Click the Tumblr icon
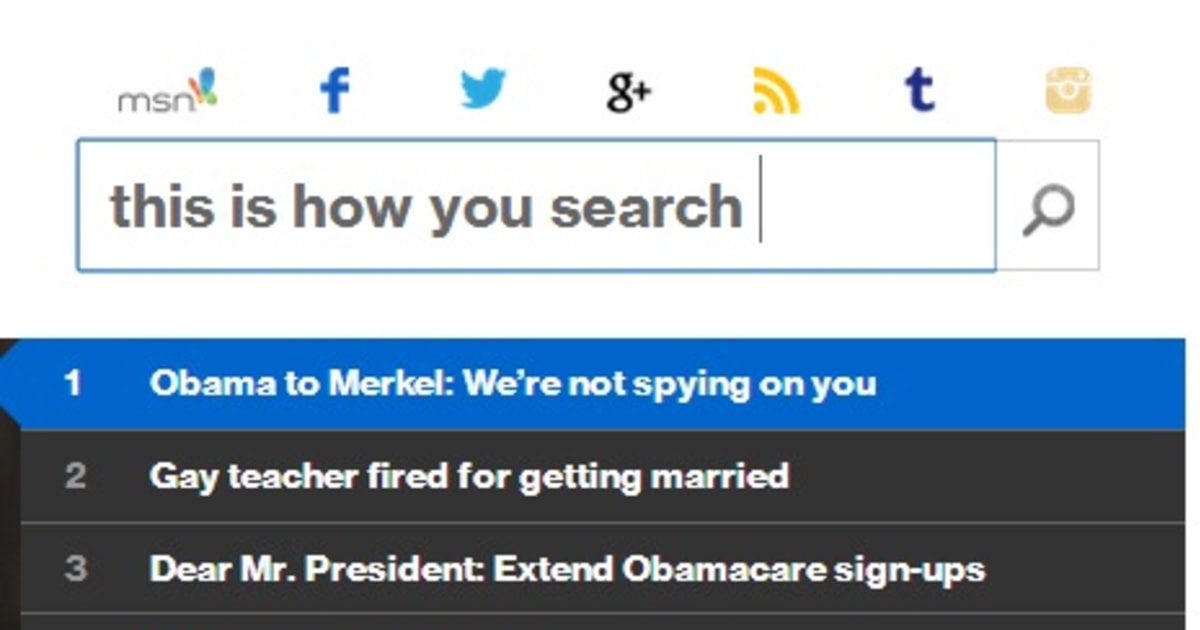The image size is (1200, 630). [920, 88]
